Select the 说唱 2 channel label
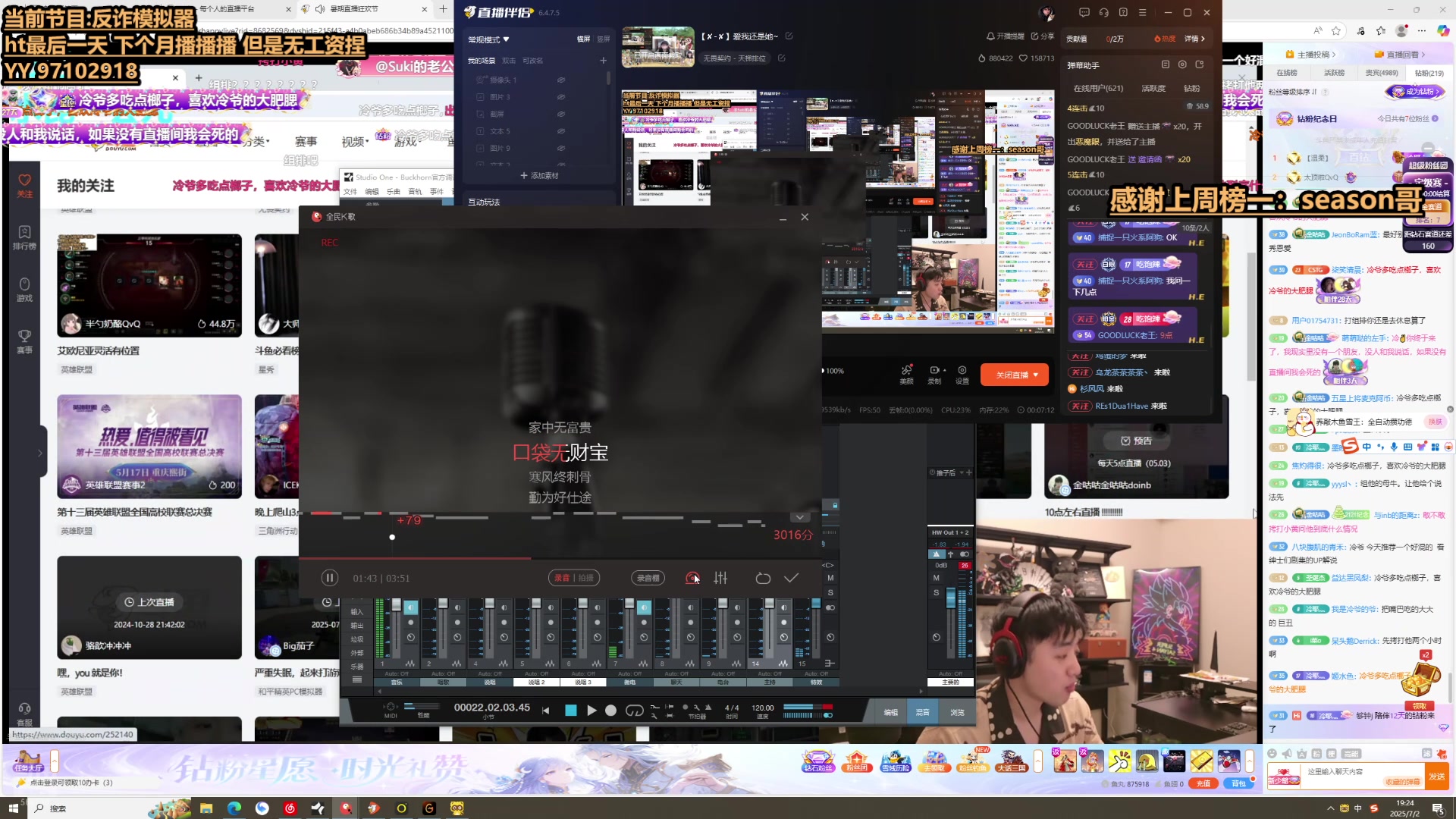The width and height of the screenshot is (1456, 819). coord(536,682)
